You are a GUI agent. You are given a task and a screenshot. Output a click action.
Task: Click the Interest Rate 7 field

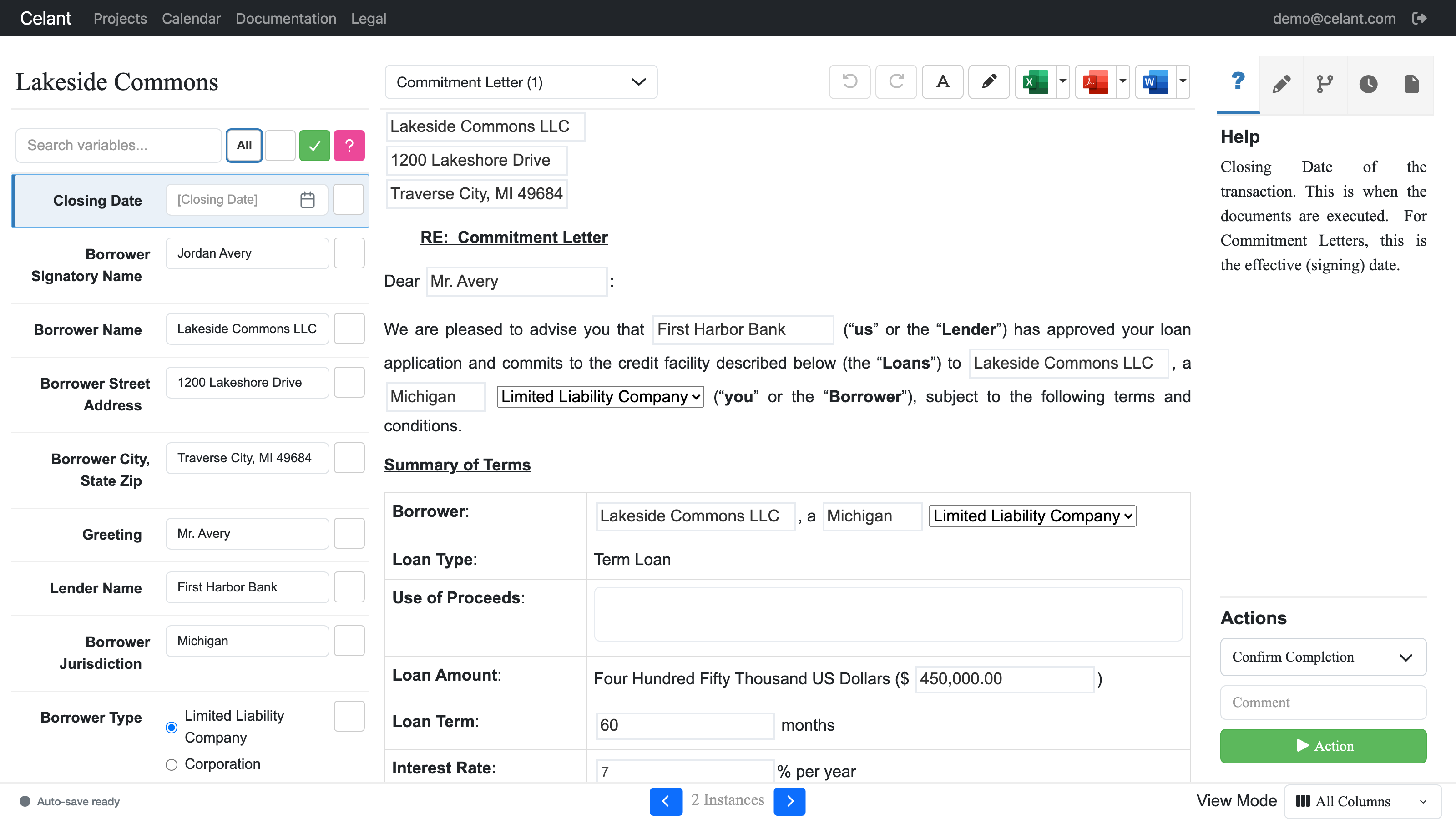[x=685, y=771]
